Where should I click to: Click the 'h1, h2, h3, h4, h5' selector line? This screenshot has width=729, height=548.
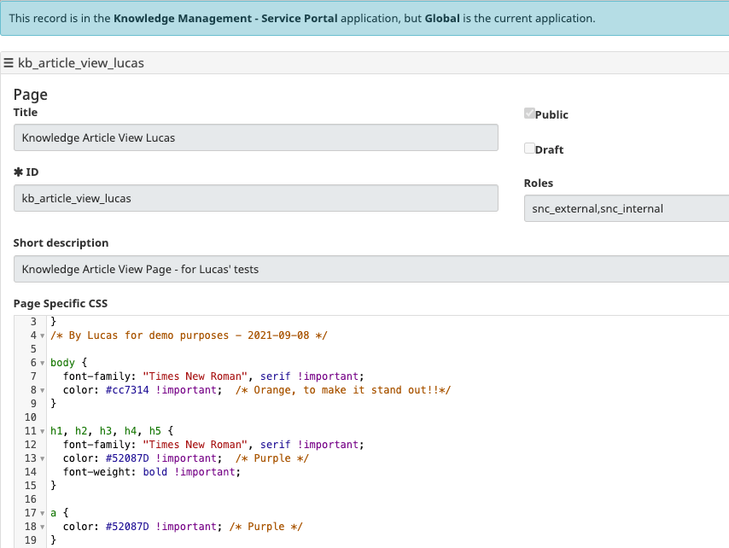[112, 431]
